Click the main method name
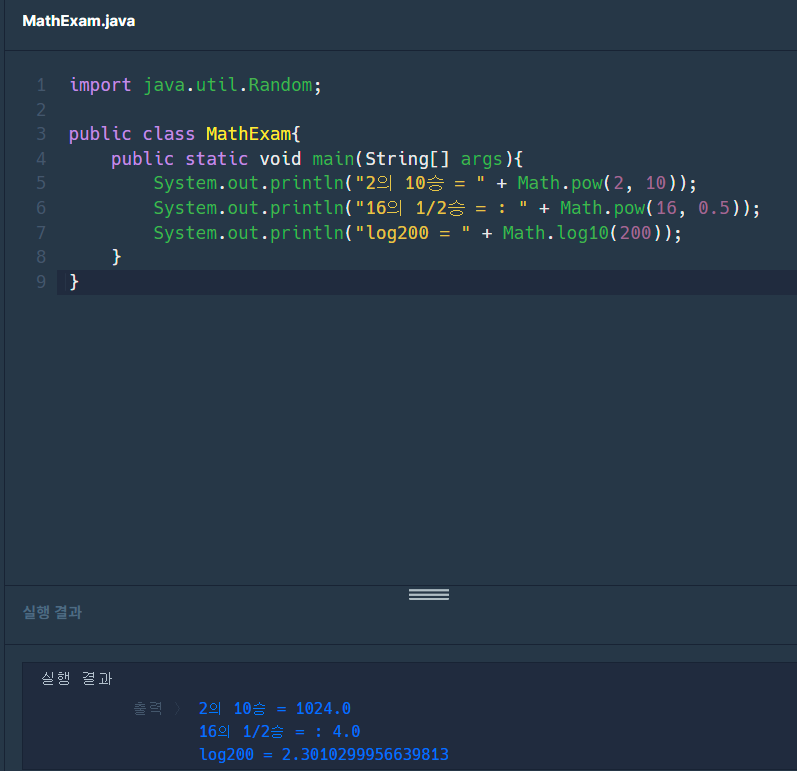Viewport: 797px width, 771px height. pyautogui.click(x=333, y=159)
